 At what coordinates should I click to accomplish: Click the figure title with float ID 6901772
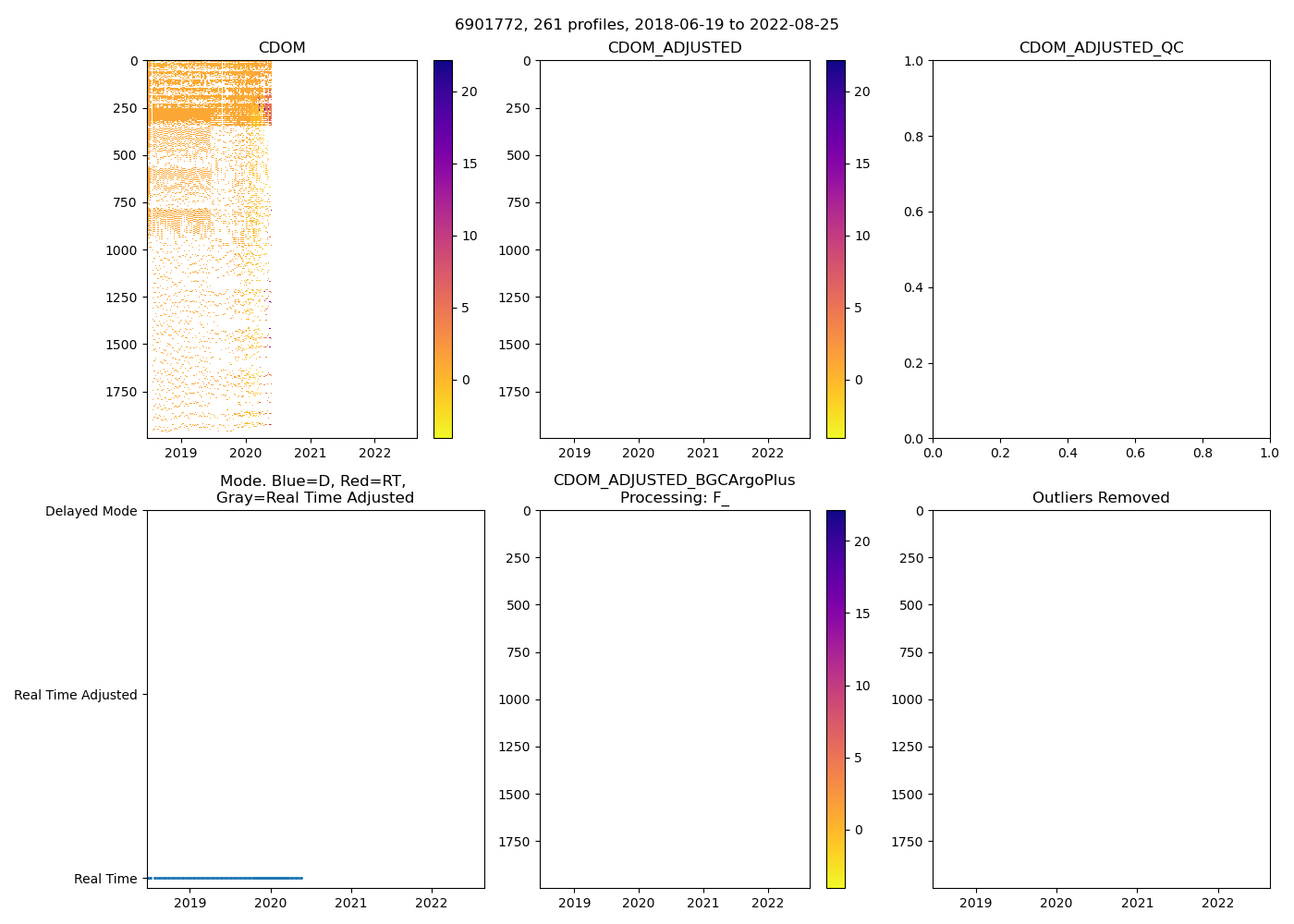tap(647, 25)
